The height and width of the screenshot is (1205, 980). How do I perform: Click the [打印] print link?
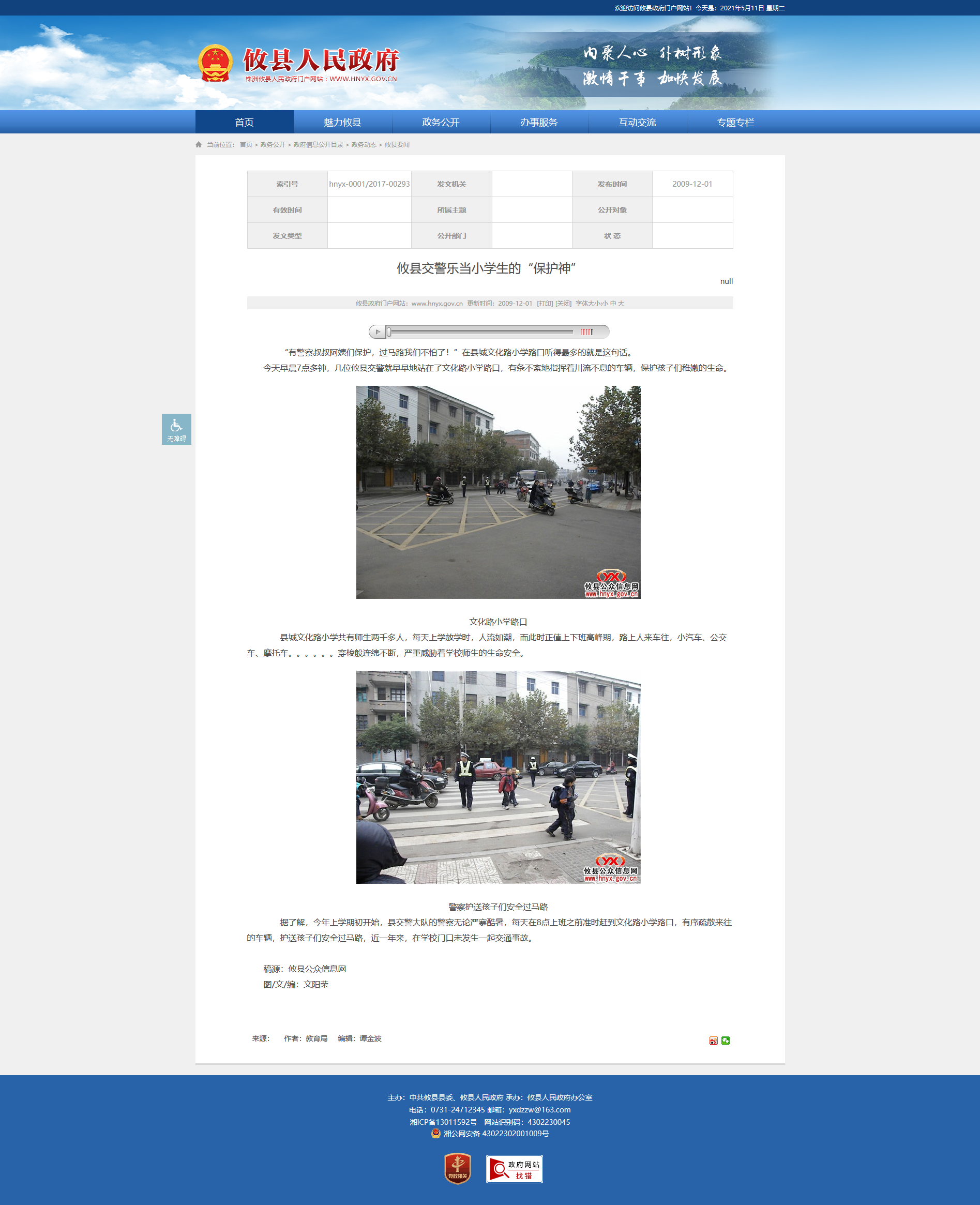pyautogui.click(x=544, y=304)
